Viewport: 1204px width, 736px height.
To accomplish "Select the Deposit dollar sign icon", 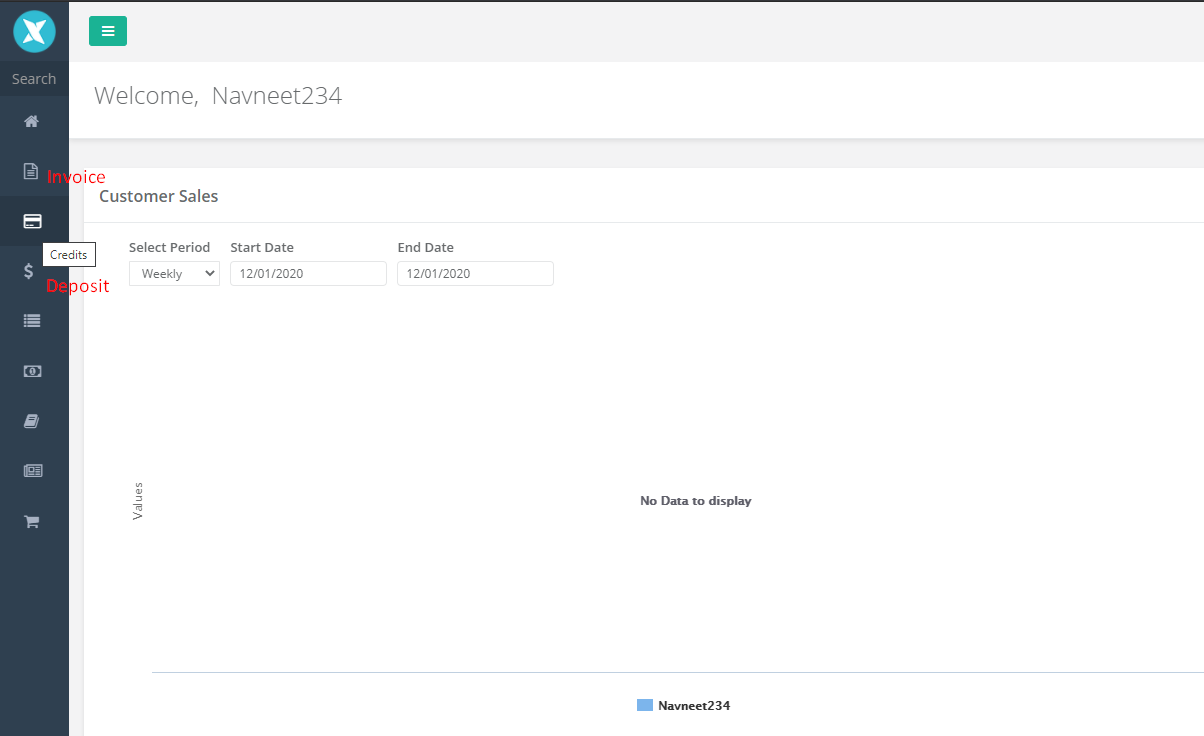I will 29,271.
